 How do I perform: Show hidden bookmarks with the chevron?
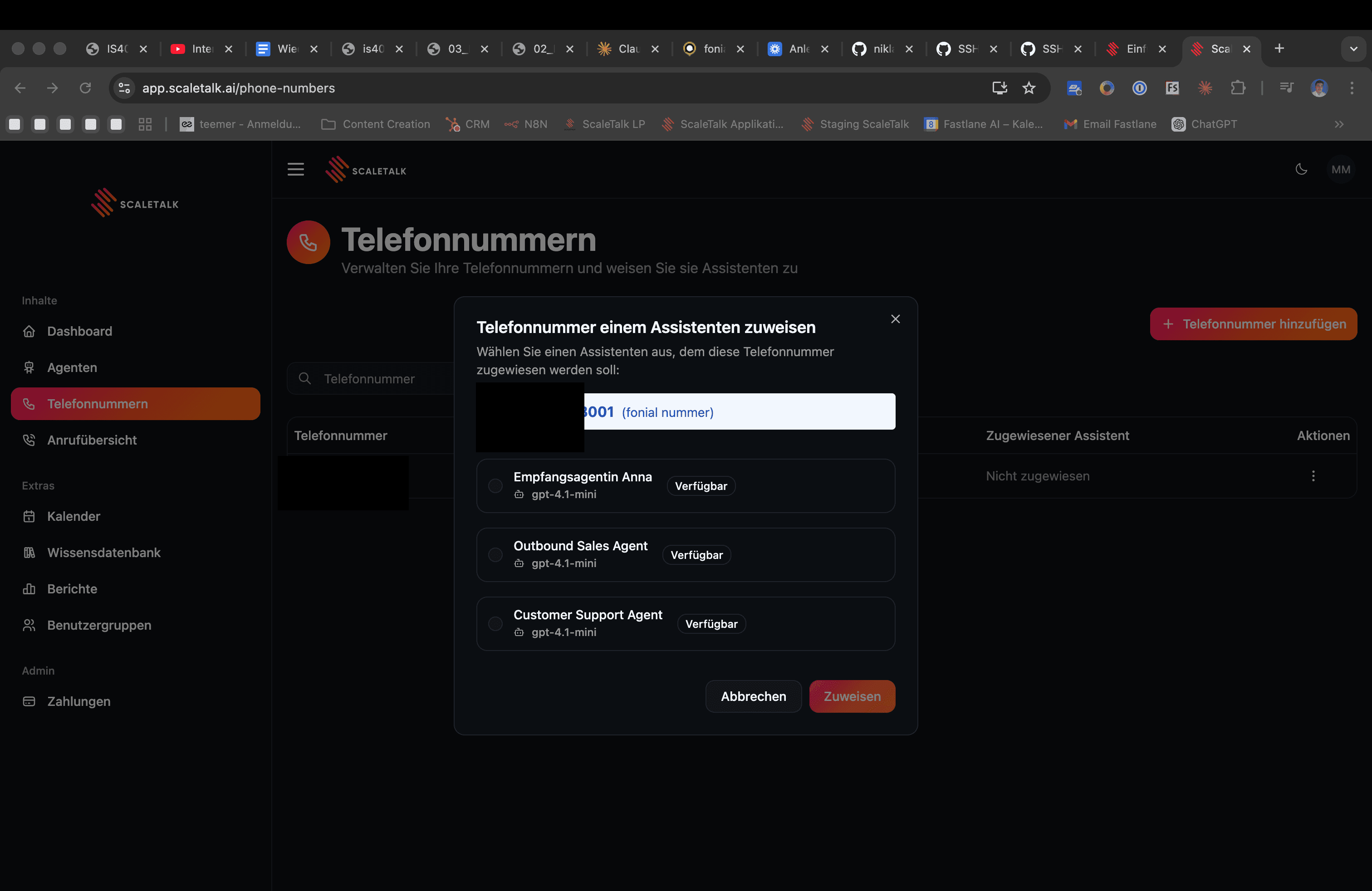click(1339, 124)
